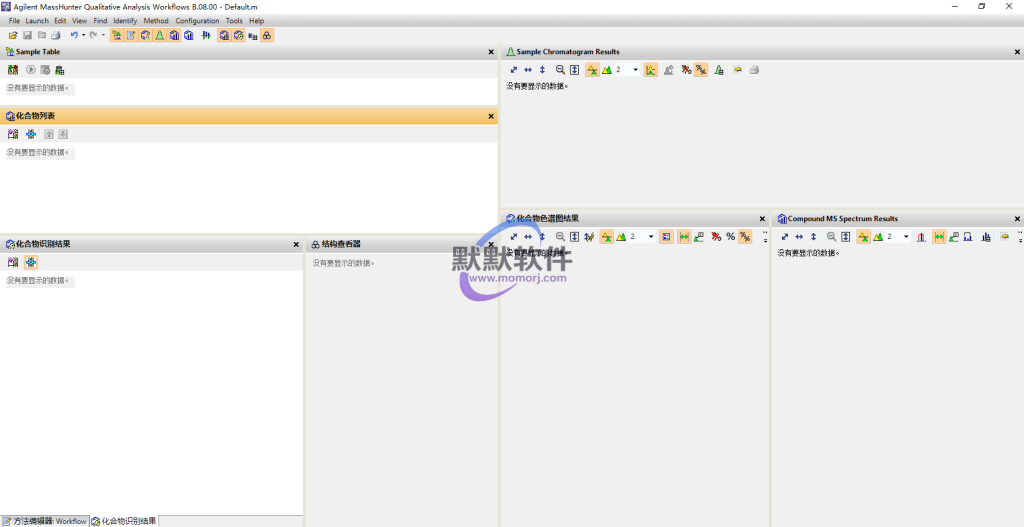This screenshot has width=1024, height=527.
Task: Open the Identify menu
Action: tap(125, 20)
